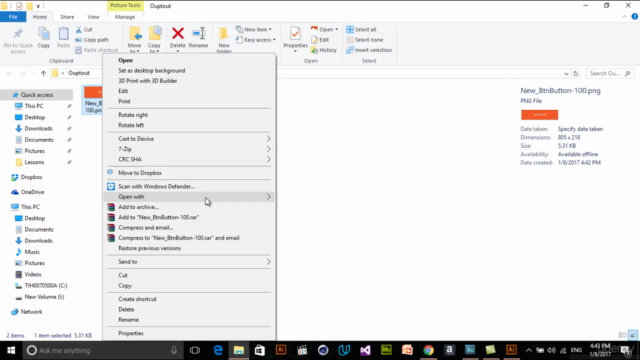Open Visual Studio from taskbar
The width and height of the screenshot is (640, 360).
click(365, 350)
